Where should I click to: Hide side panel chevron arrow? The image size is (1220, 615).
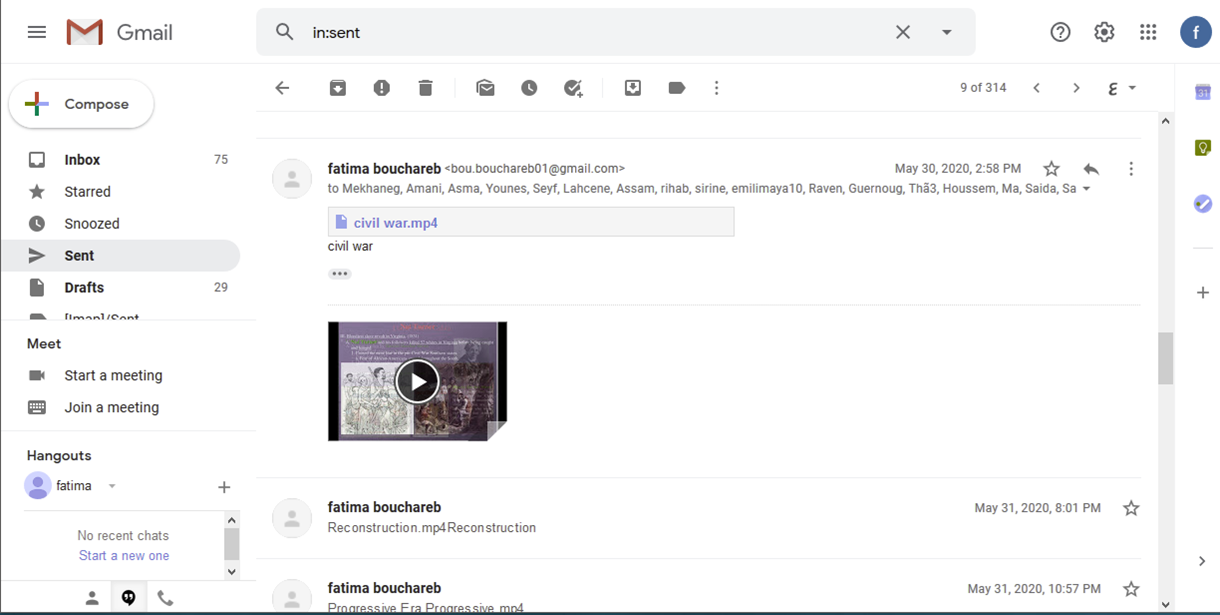(1202, 561)
